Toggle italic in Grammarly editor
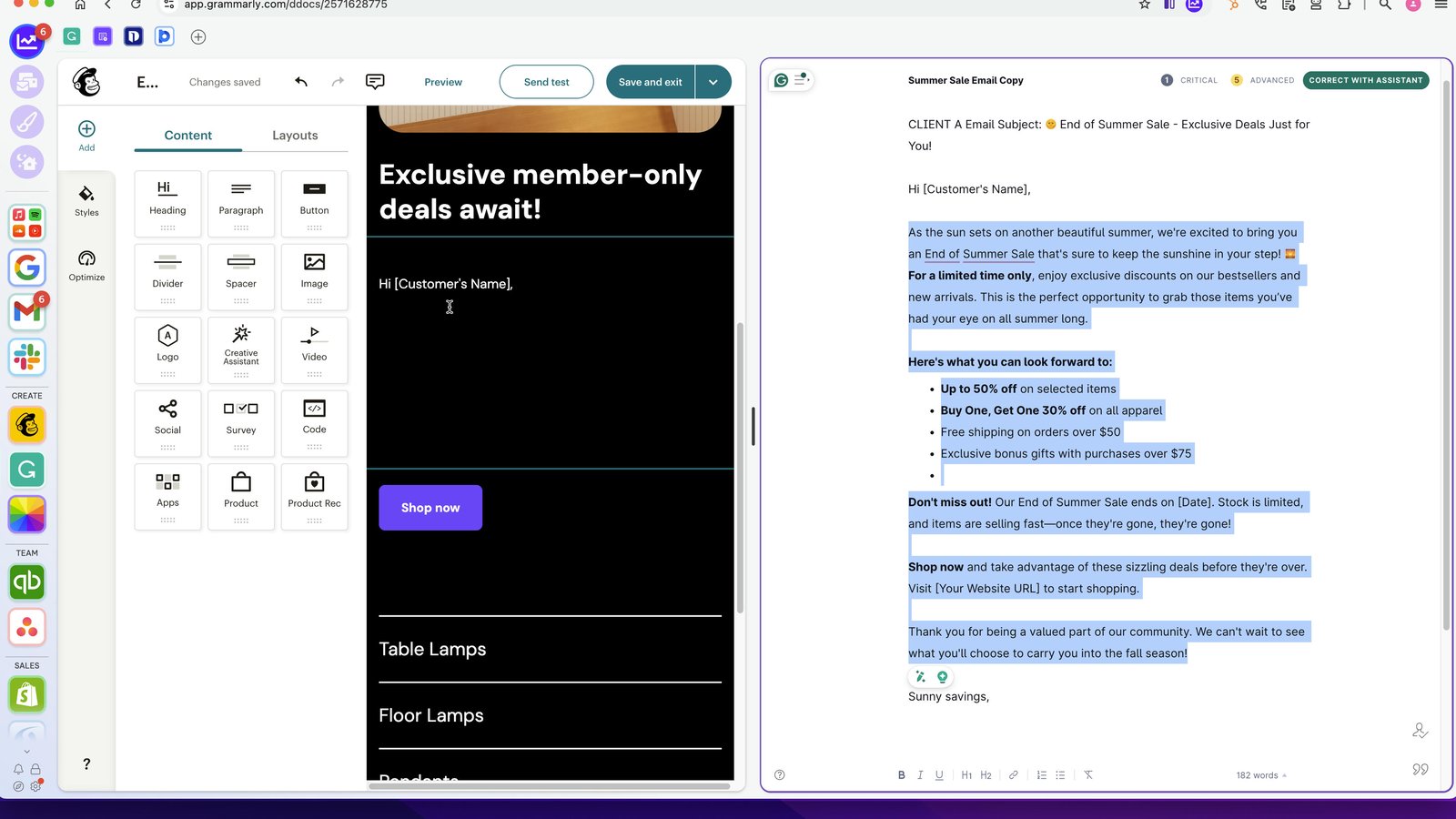The image size is (1456, 819). point(920,775)
